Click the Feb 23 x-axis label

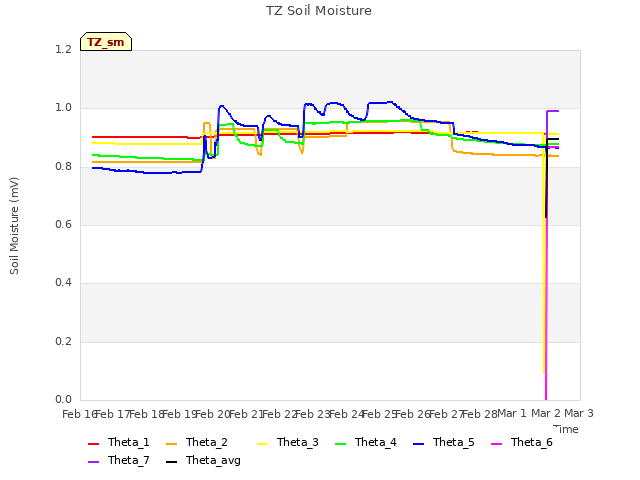pos(313,414)
